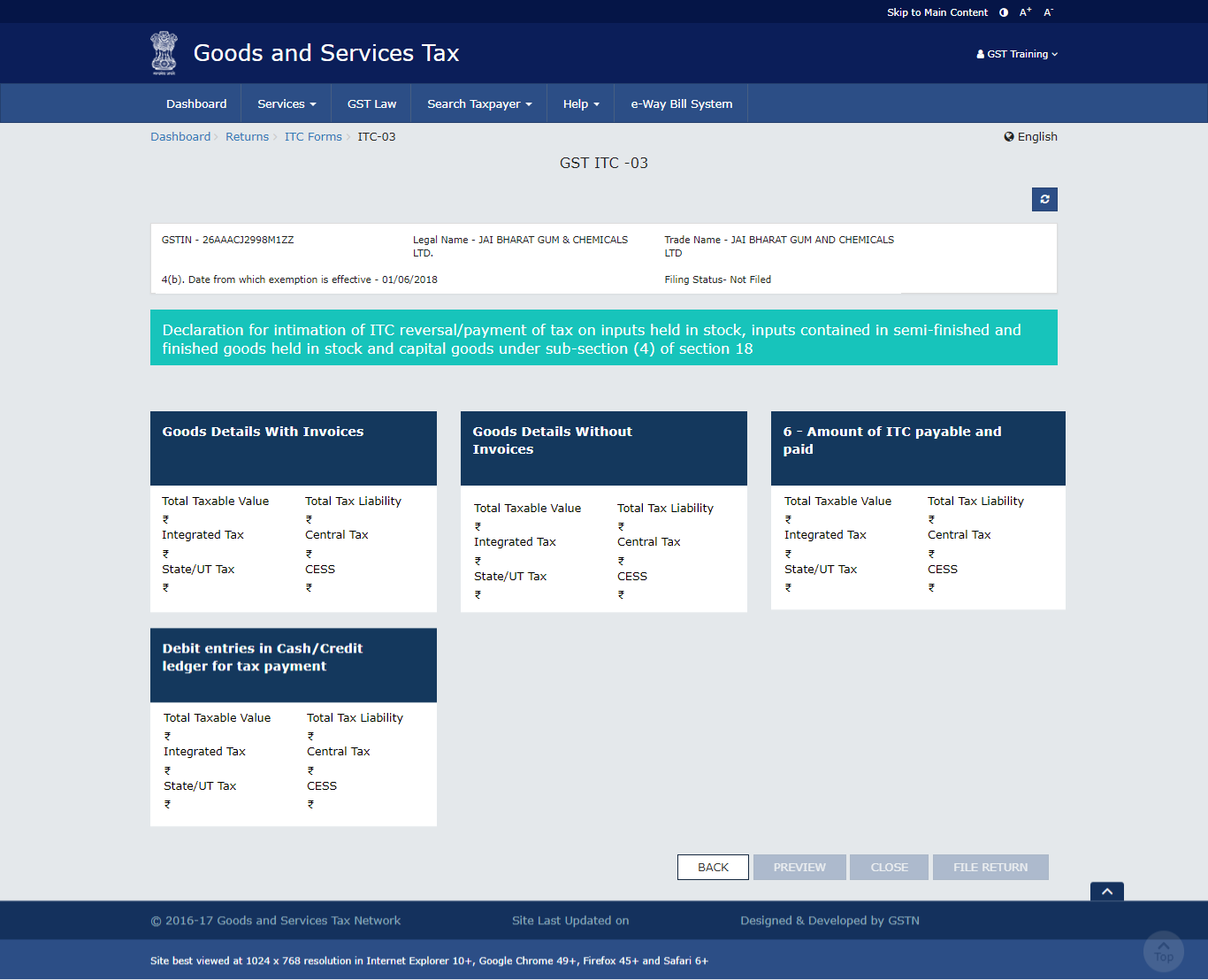Click Skip to Main Content link
This screenshot has height=980, width=1208.
point(937,12)
